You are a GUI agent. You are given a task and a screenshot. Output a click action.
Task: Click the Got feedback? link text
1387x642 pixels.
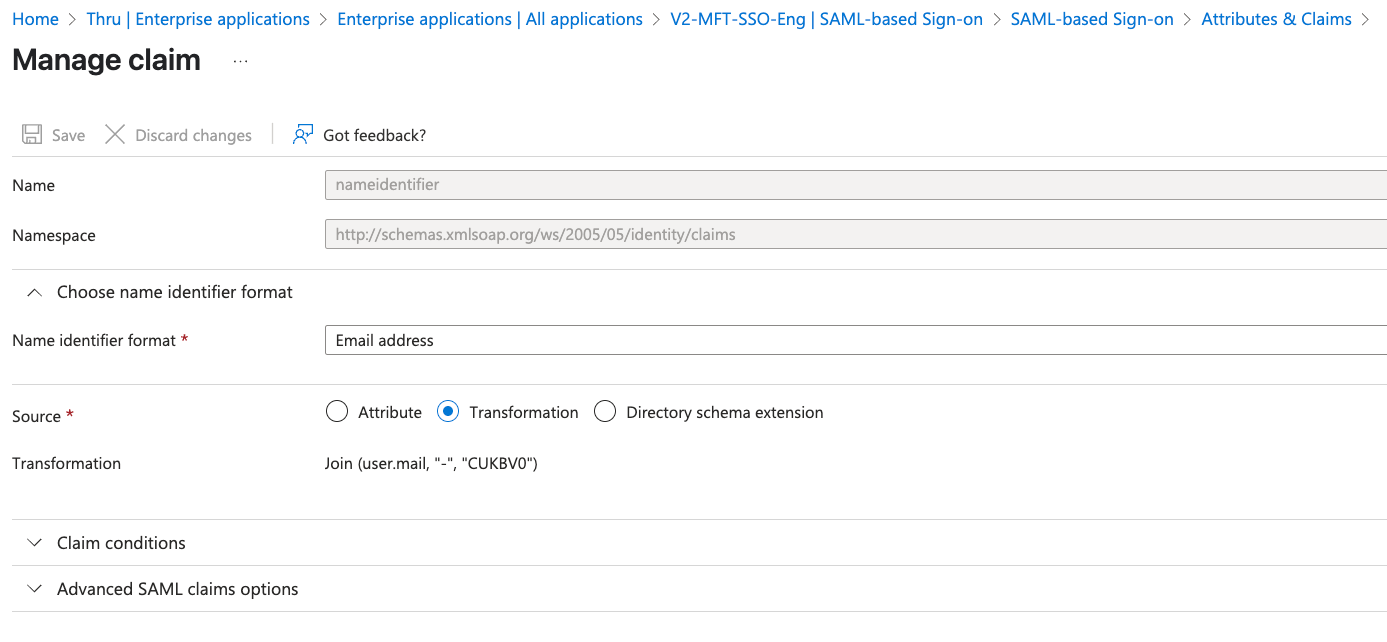374,135
